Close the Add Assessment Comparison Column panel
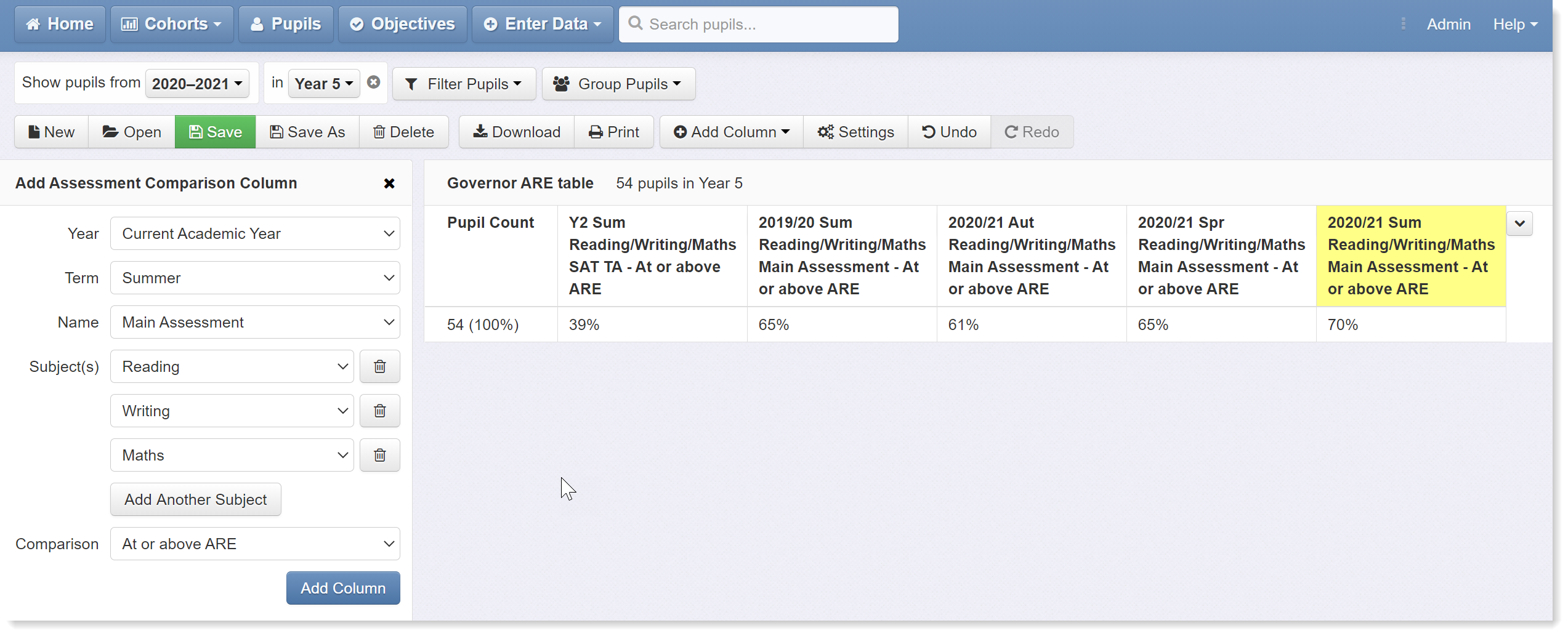1568x636 pixels. (x=389, y=183)
